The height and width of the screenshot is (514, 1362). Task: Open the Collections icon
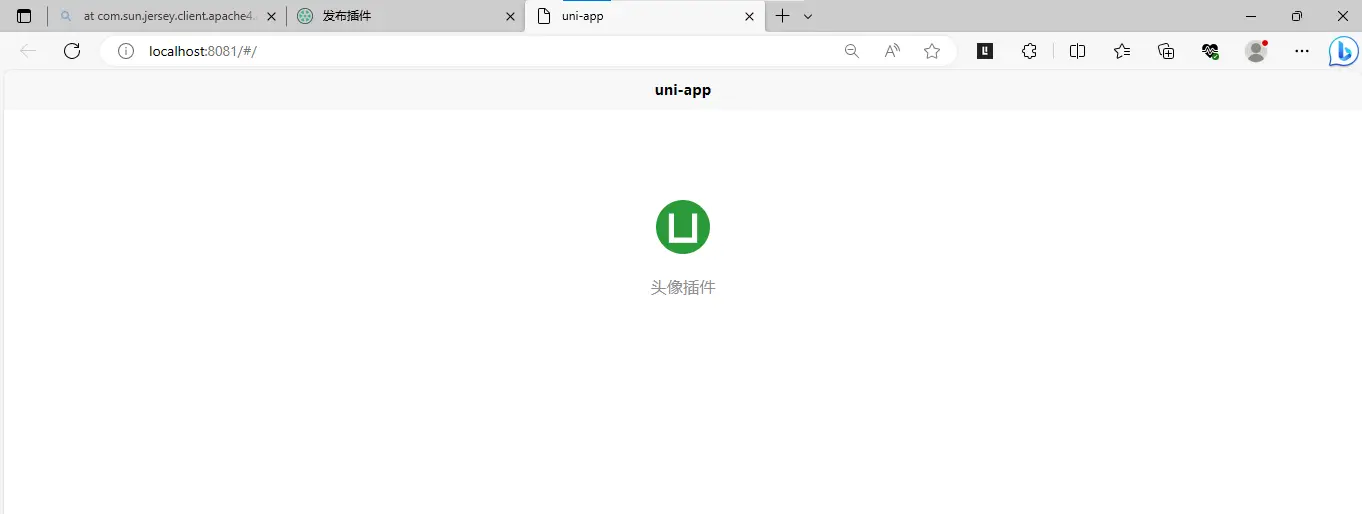click(1166, 51)
